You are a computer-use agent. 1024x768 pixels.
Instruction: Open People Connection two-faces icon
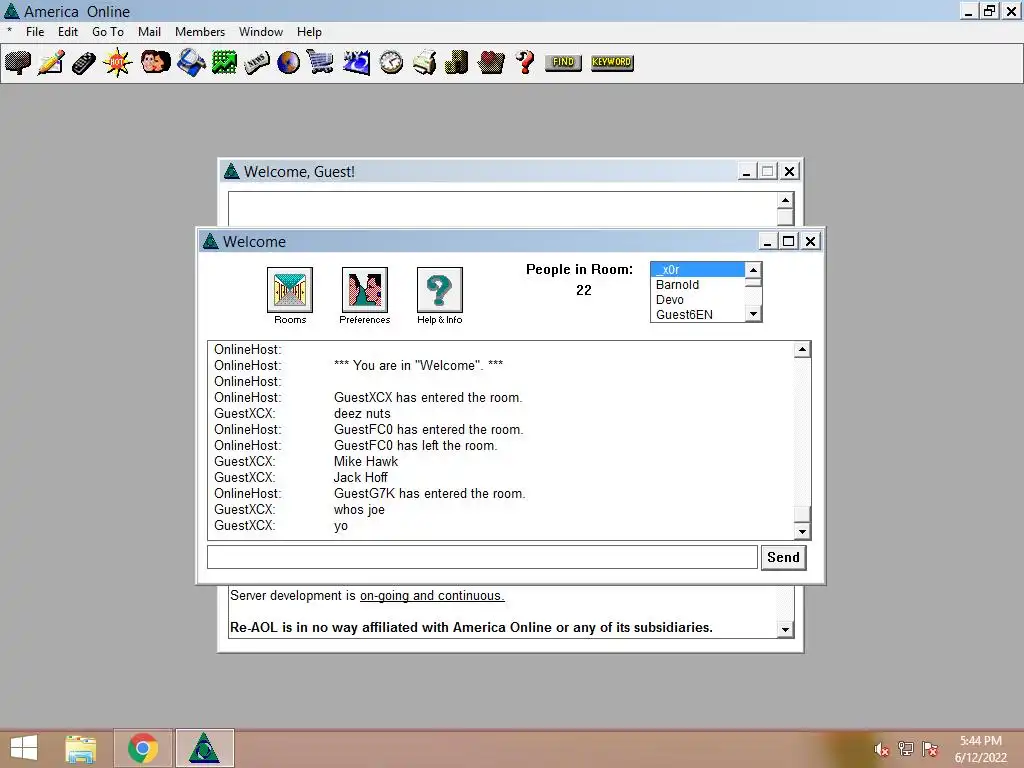(x=155, y=63)
